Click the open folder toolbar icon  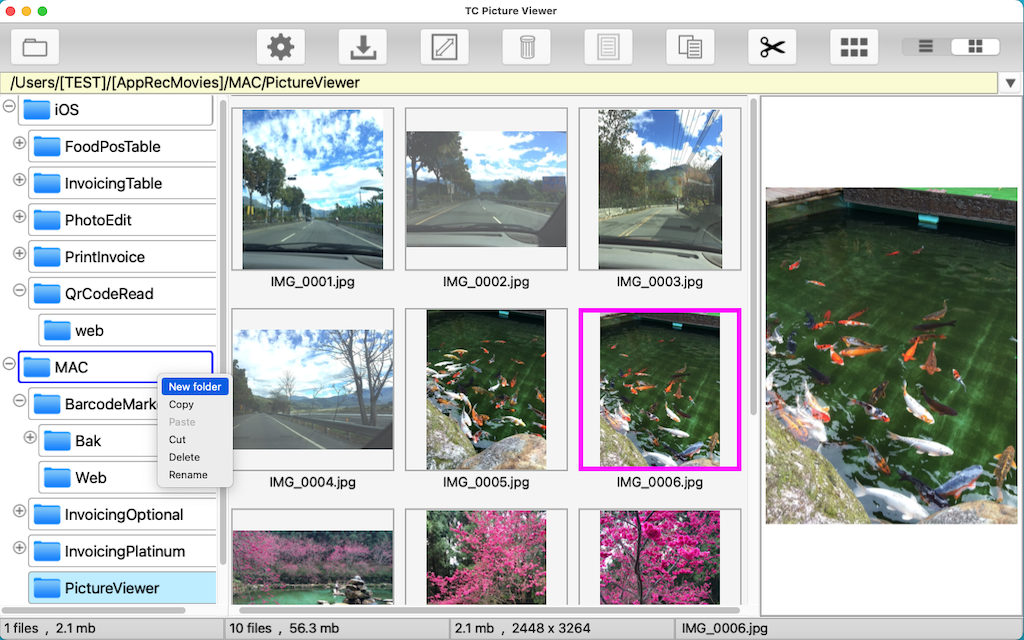tap(35, 47)
